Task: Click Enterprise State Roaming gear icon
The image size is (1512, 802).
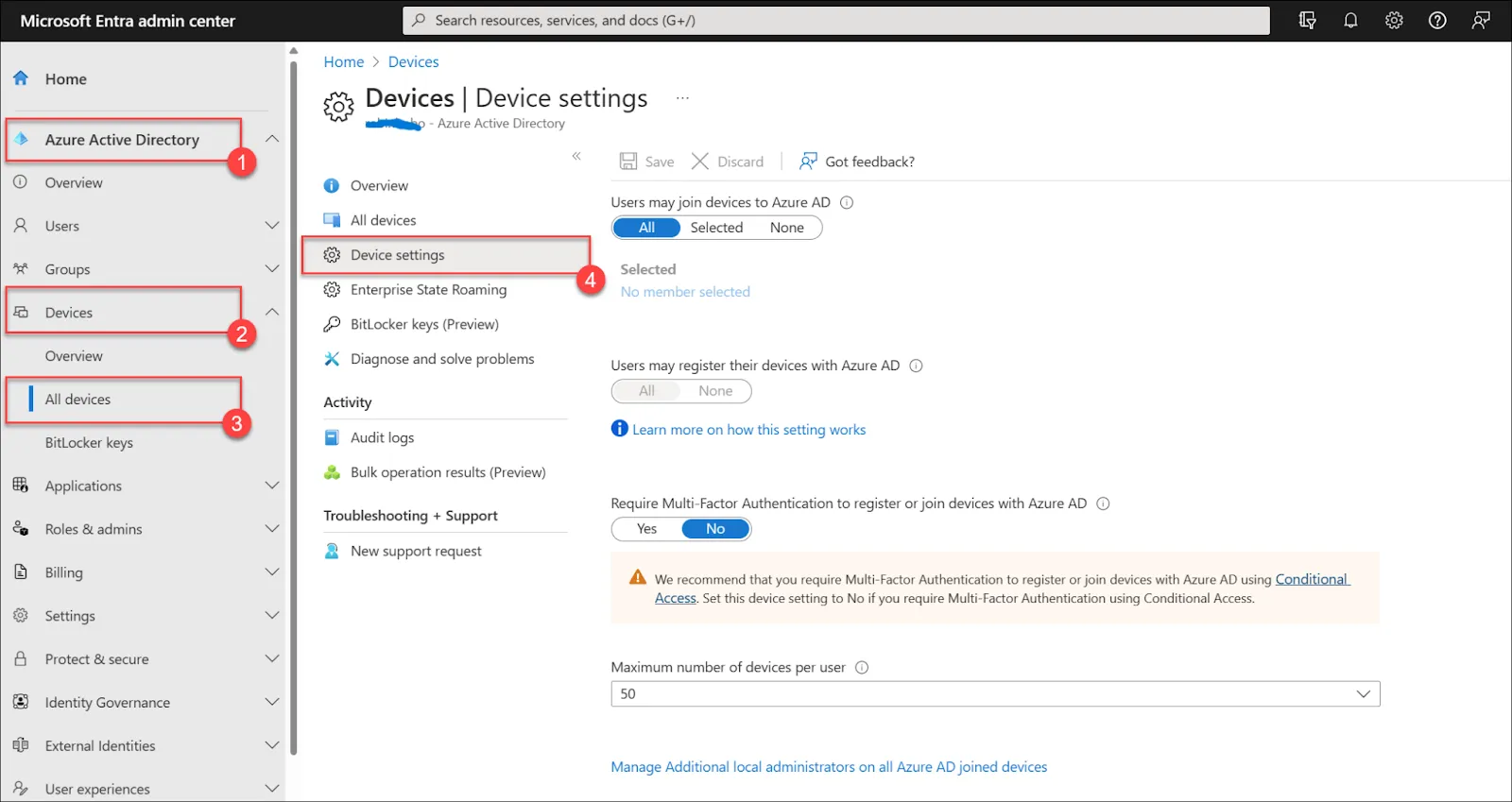Action: point(332,289)
